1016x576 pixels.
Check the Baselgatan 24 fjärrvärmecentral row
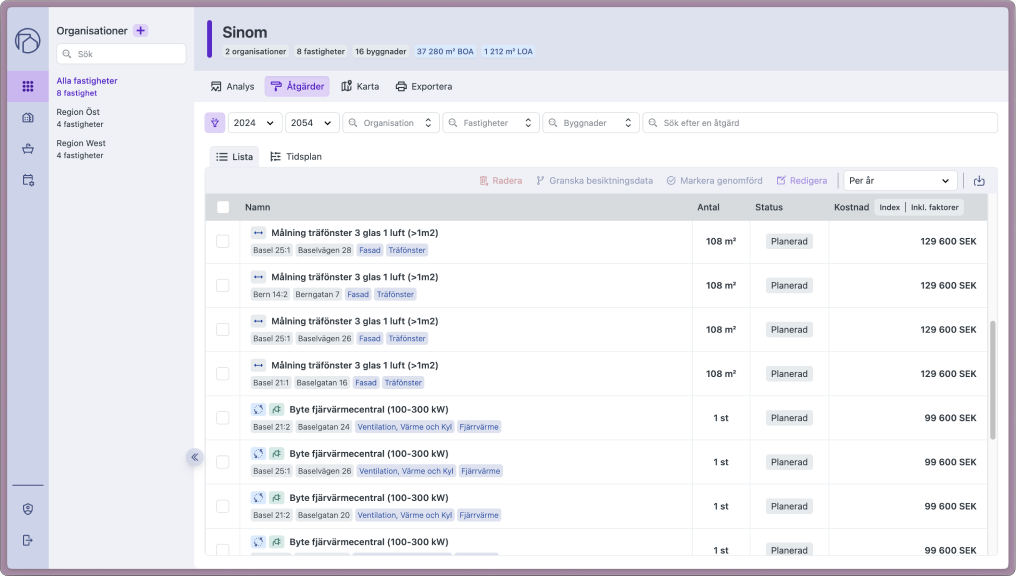223,418
